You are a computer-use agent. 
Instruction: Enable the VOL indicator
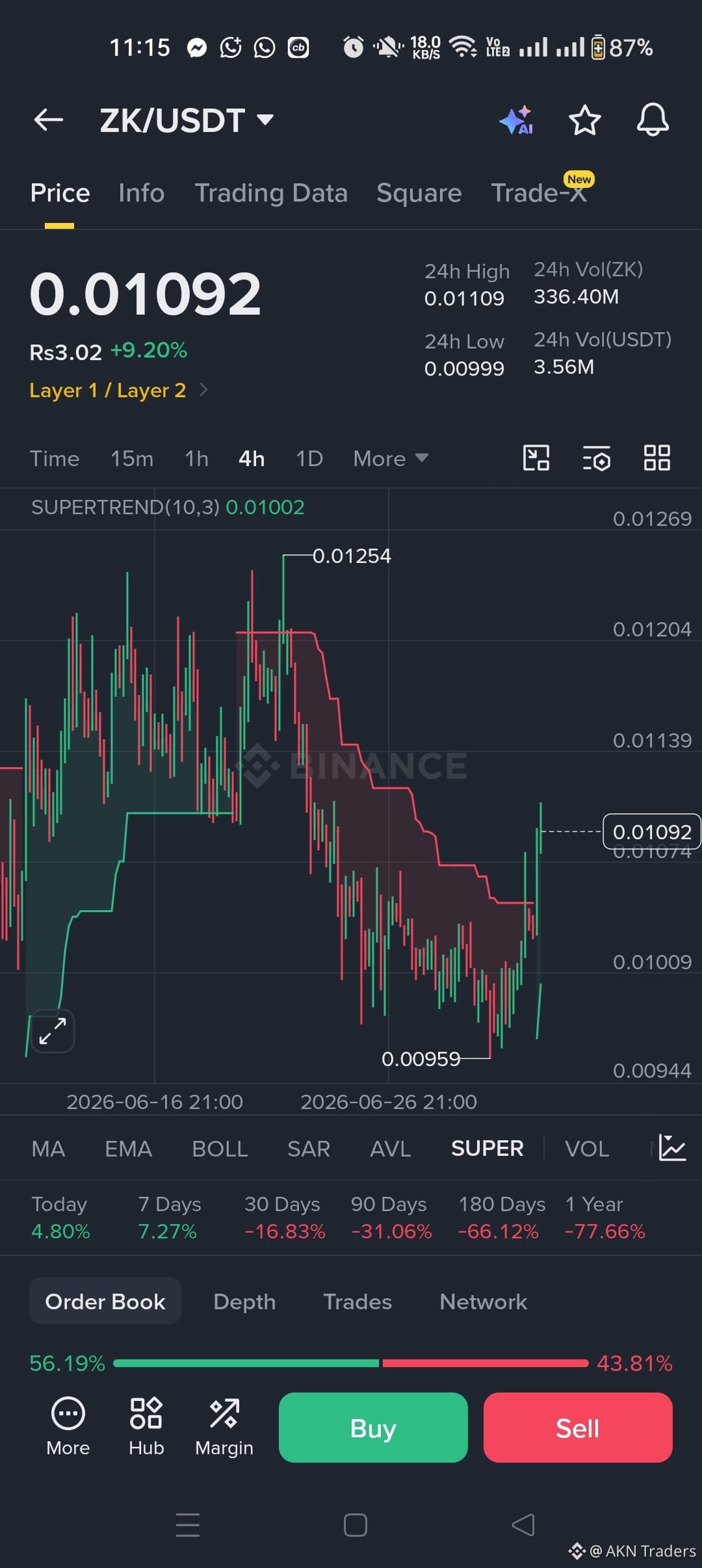tap(587, 1149)
